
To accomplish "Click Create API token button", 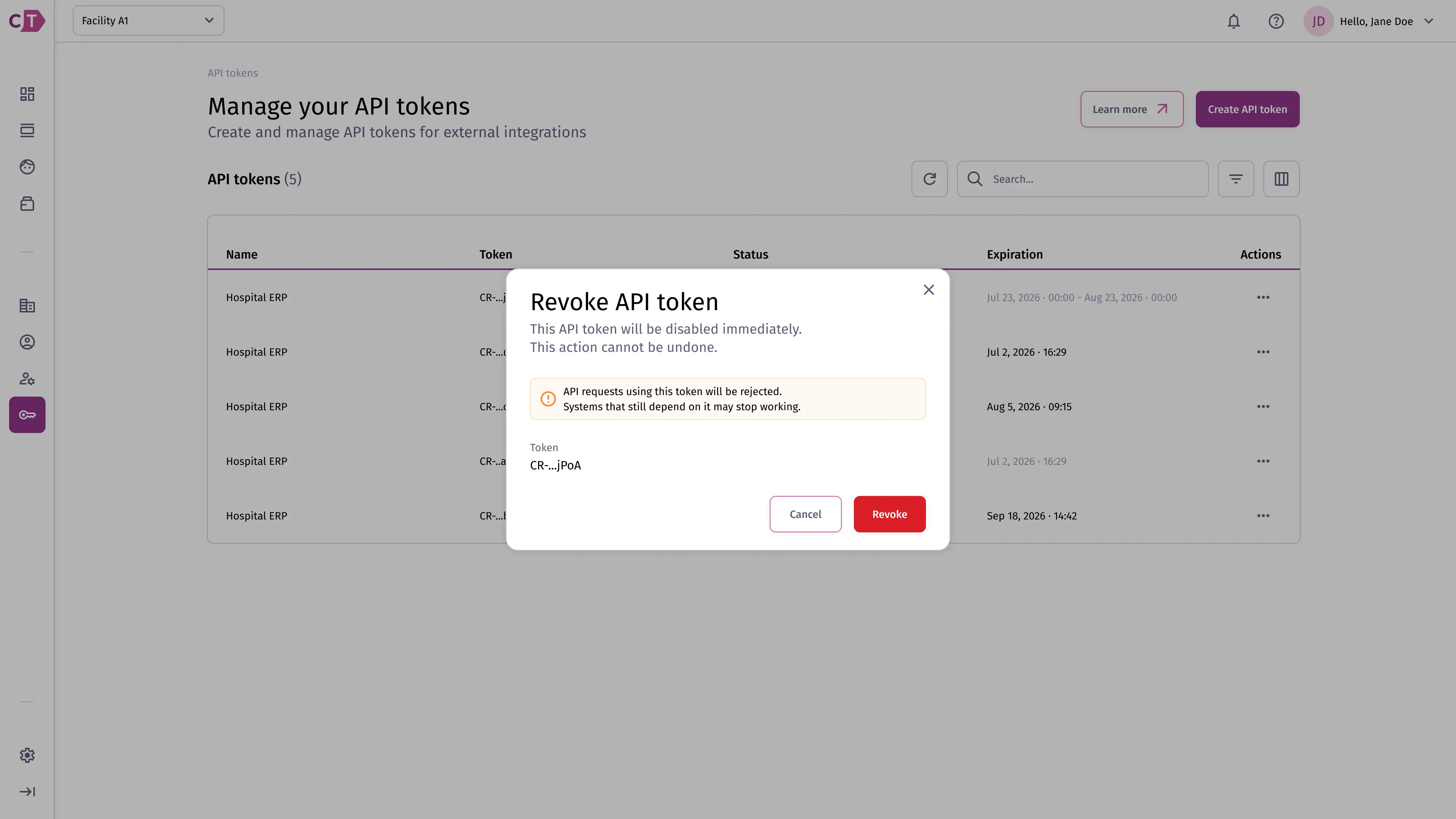I will coord(1247,109).
